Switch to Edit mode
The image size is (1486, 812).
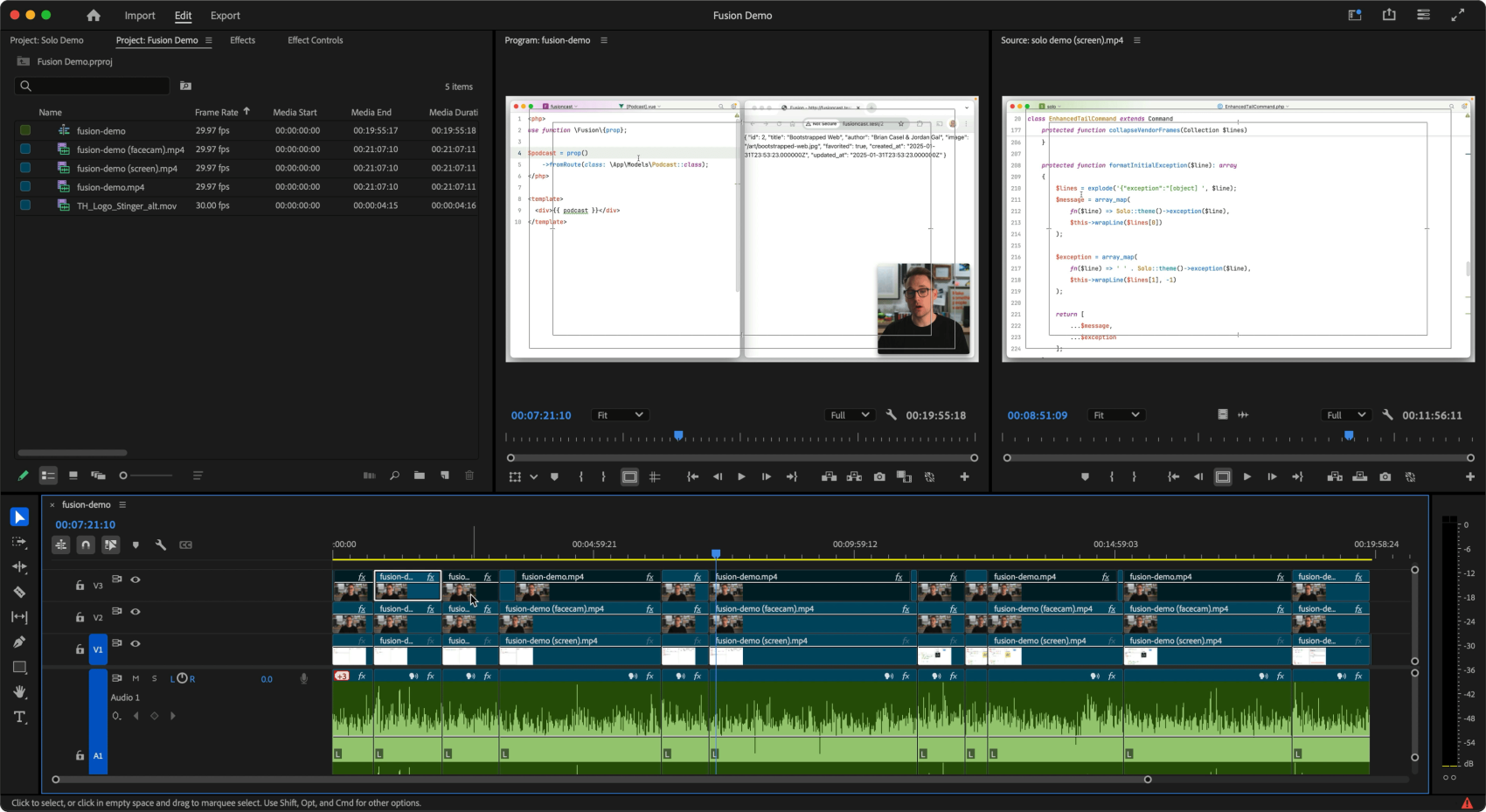pyautogui.click(x=183, y=16)
